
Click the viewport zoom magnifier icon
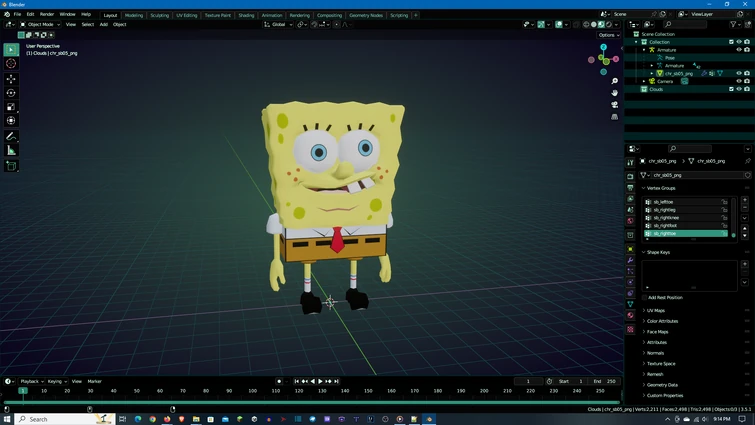pyautogui.click(x=614, y=81)
